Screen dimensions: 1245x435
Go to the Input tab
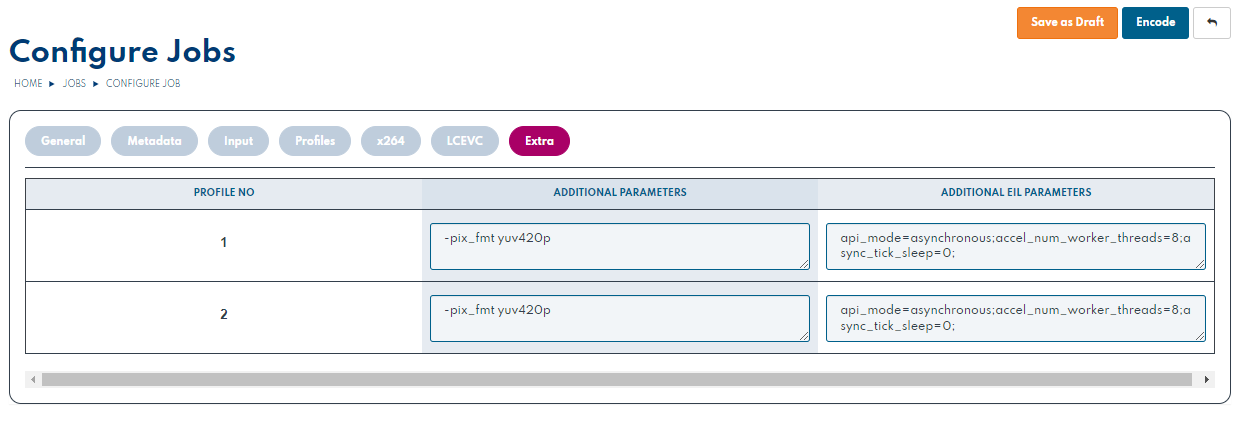click(238, 141)
